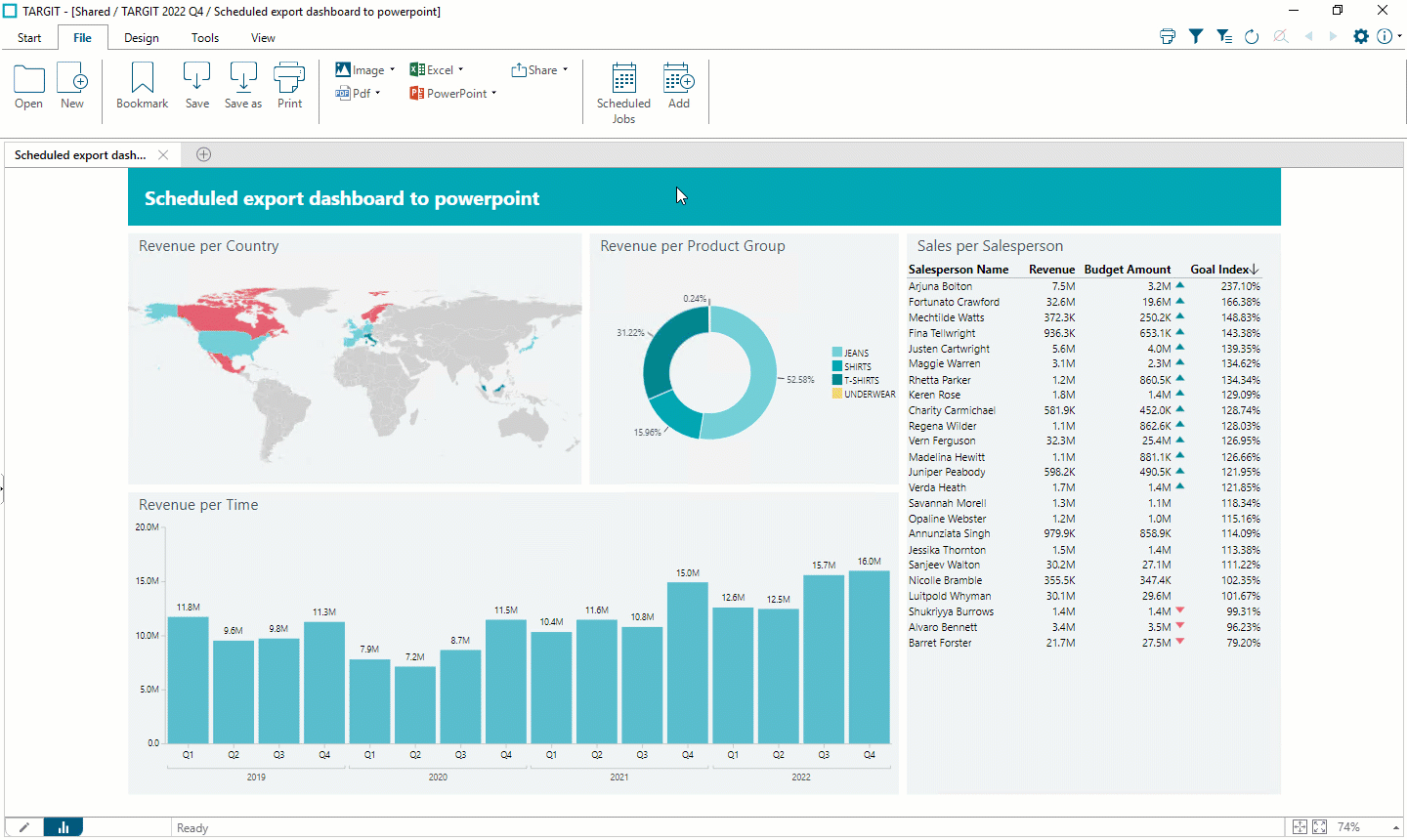Open settings with the gear icon

(1361, 36)
